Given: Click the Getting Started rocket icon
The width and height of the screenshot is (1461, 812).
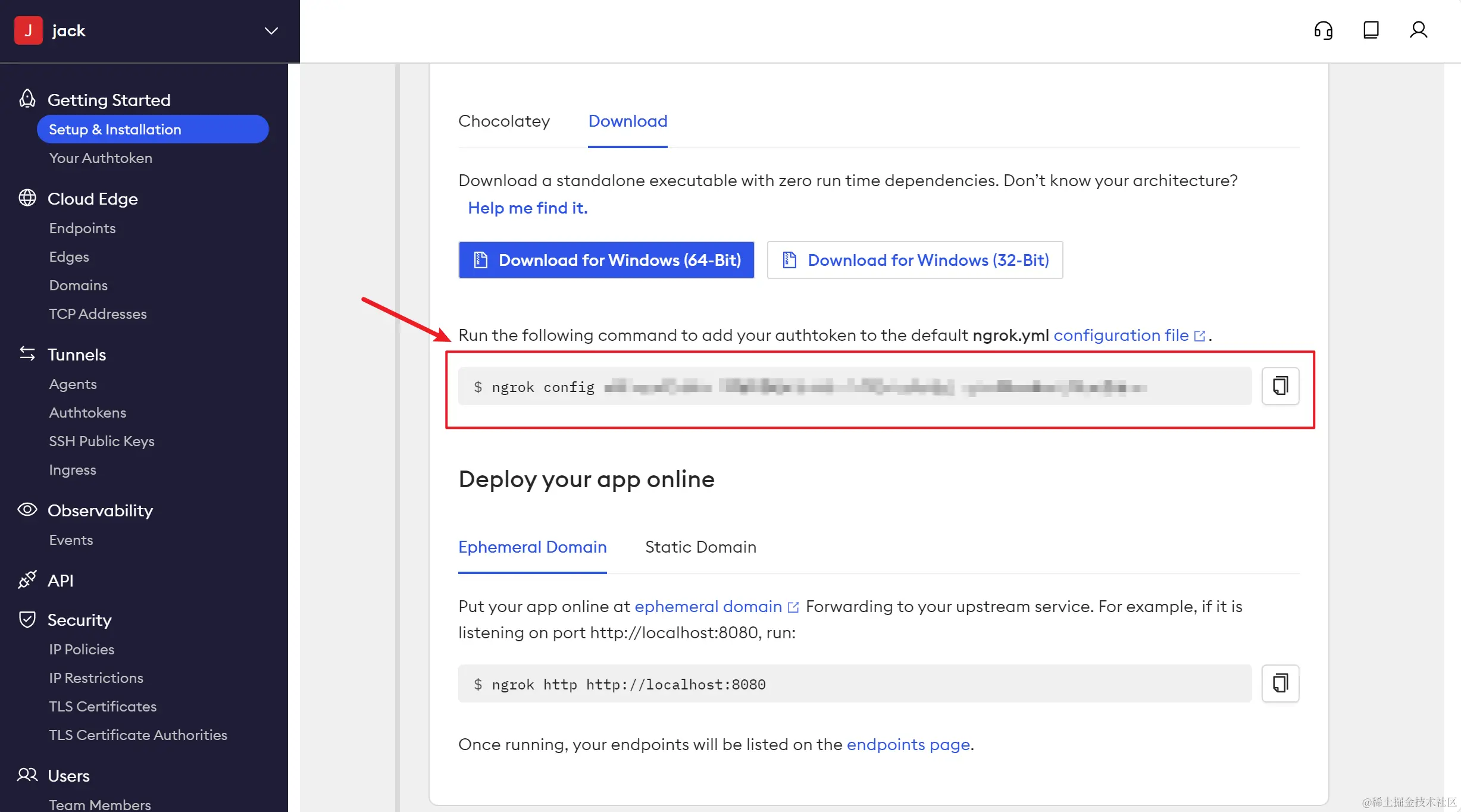Looking at the screenshot, I should [27, 99].
